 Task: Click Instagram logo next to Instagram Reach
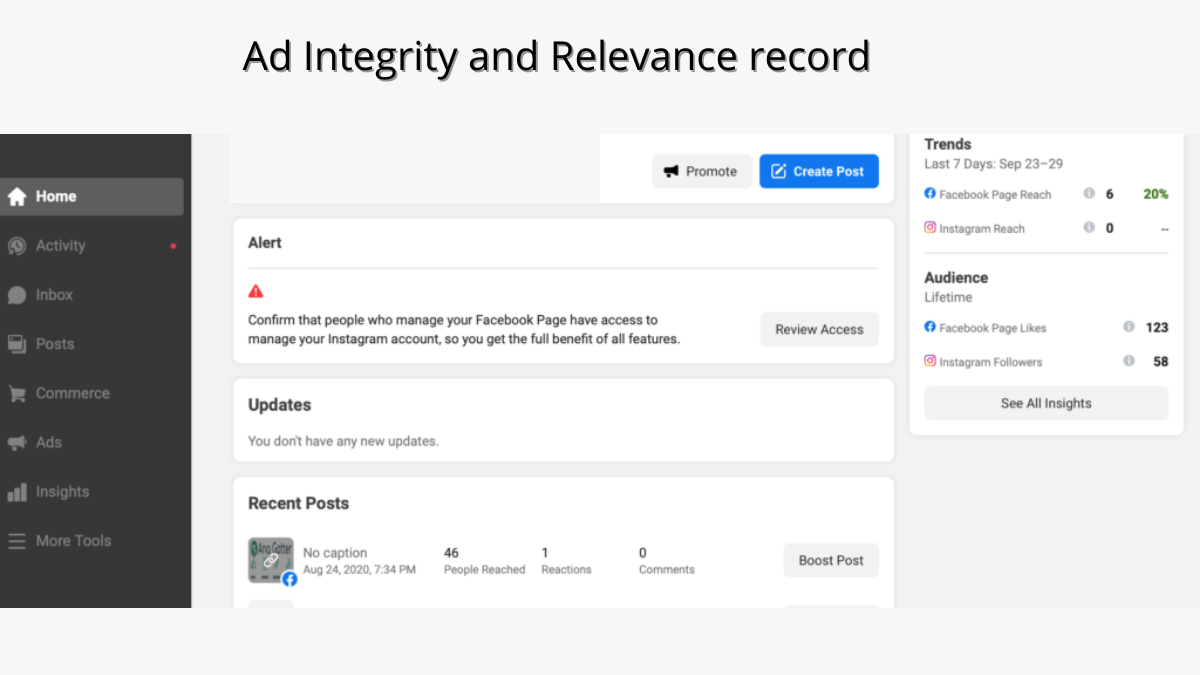(930, 228)
